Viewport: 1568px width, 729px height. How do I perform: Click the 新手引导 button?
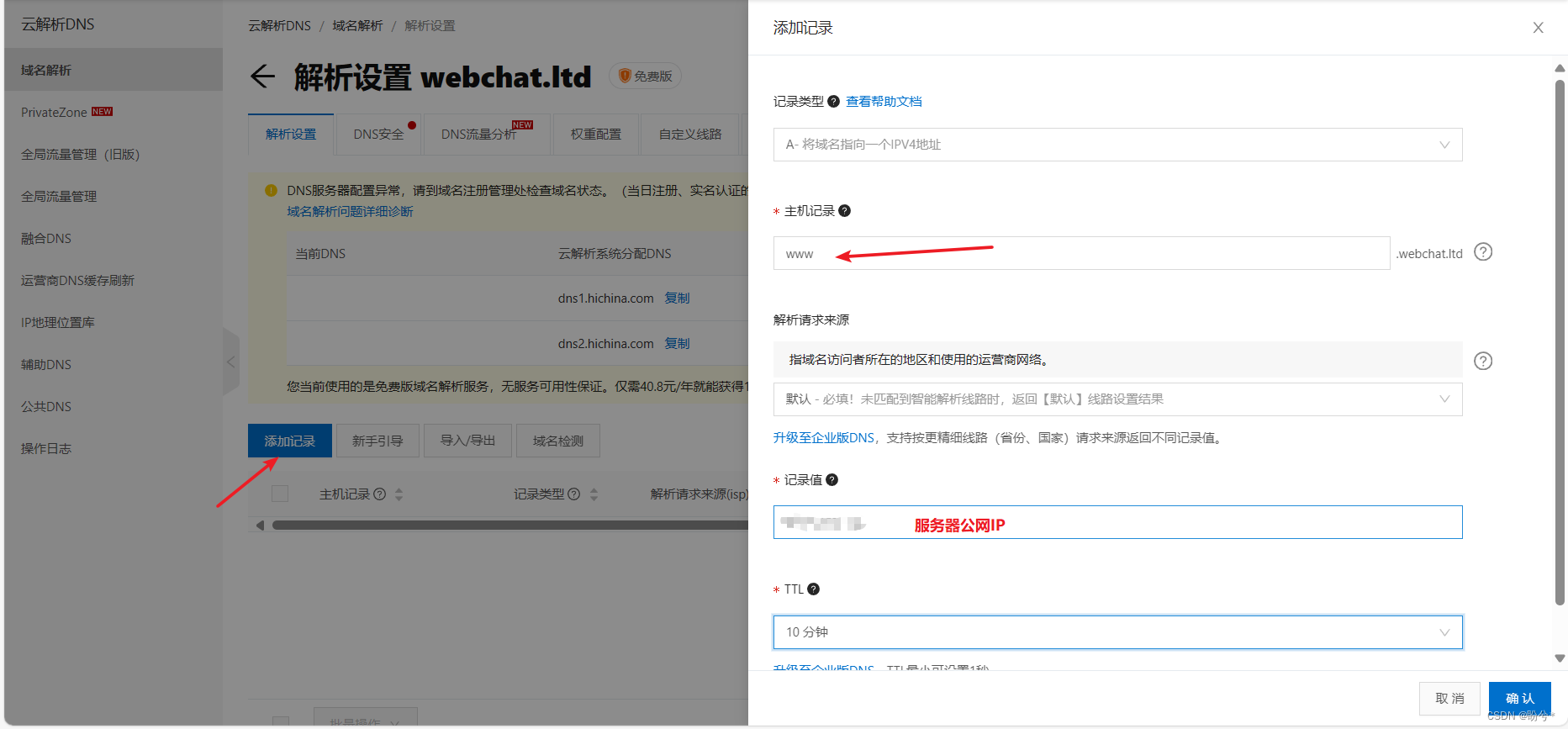377,441
